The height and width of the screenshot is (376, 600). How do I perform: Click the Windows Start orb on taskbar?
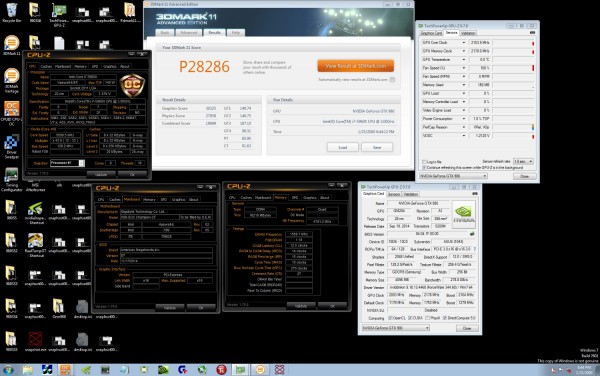[x=8, y=370]
